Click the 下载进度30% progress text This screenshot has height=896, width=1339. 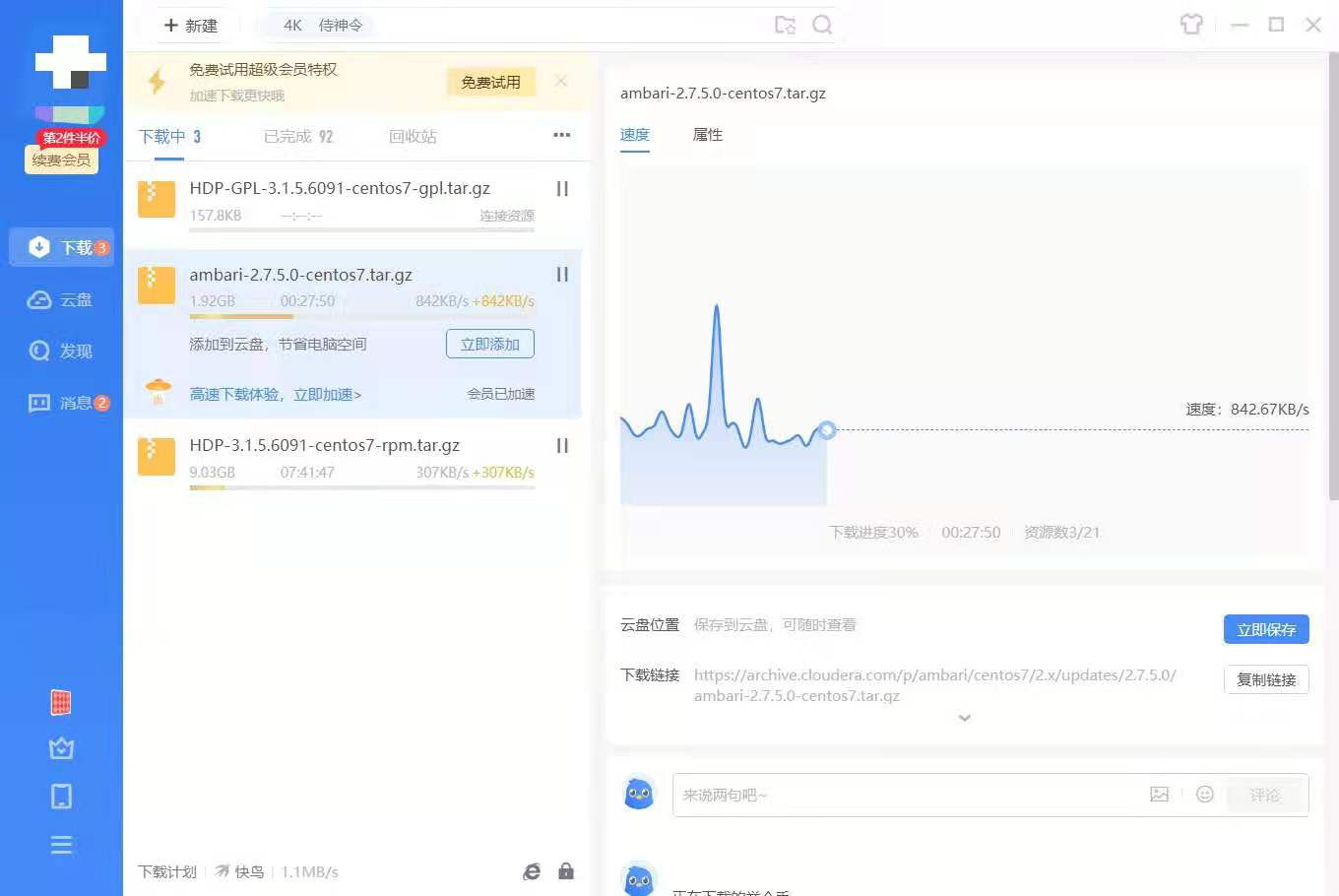click(873, 532)
